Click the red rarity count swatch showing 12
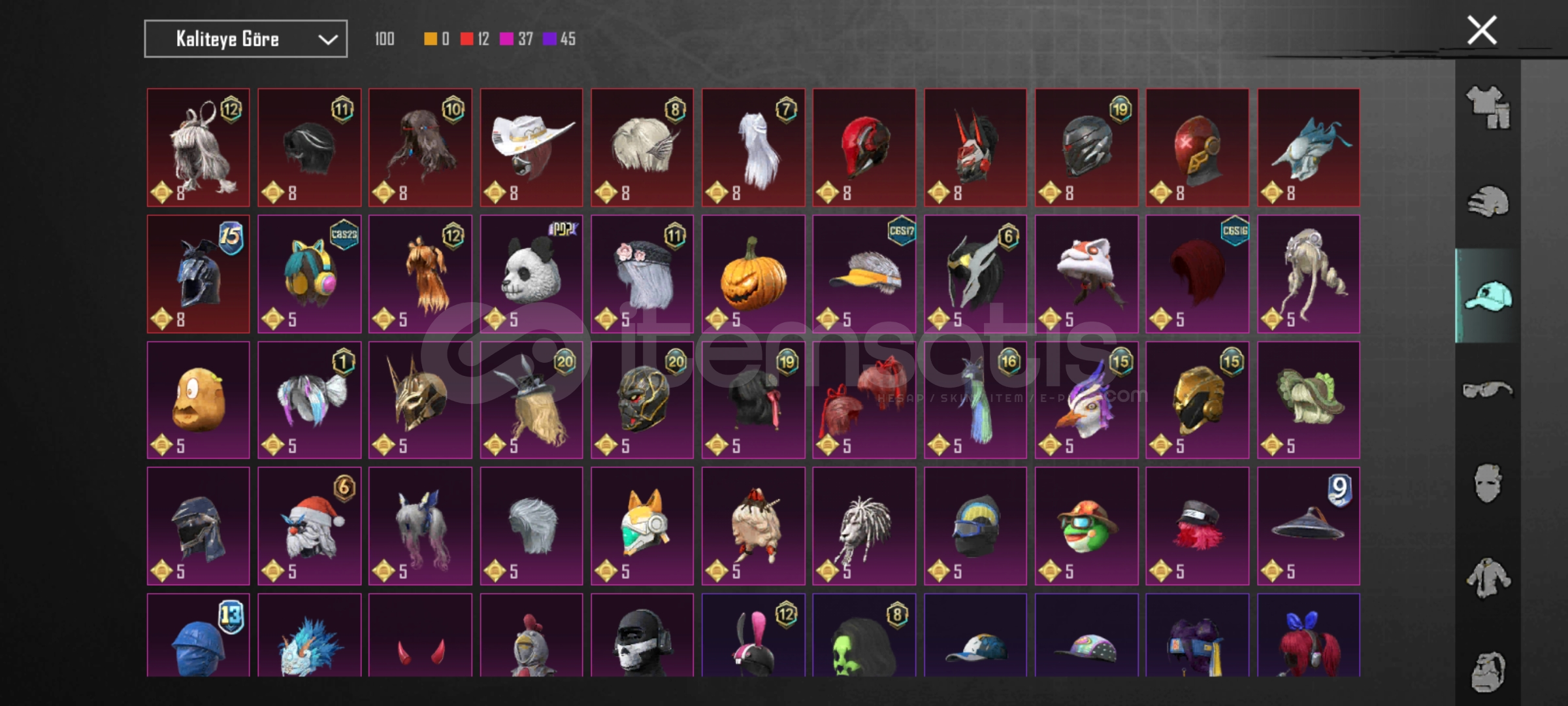 point(474,39)
